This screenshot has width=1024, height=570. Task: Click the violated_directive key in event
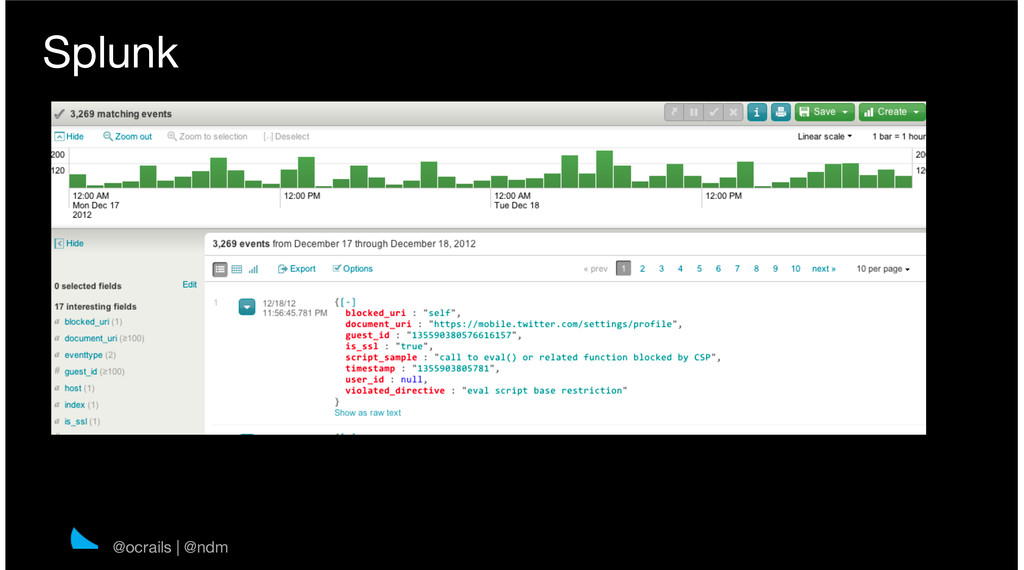coord(395,391)
